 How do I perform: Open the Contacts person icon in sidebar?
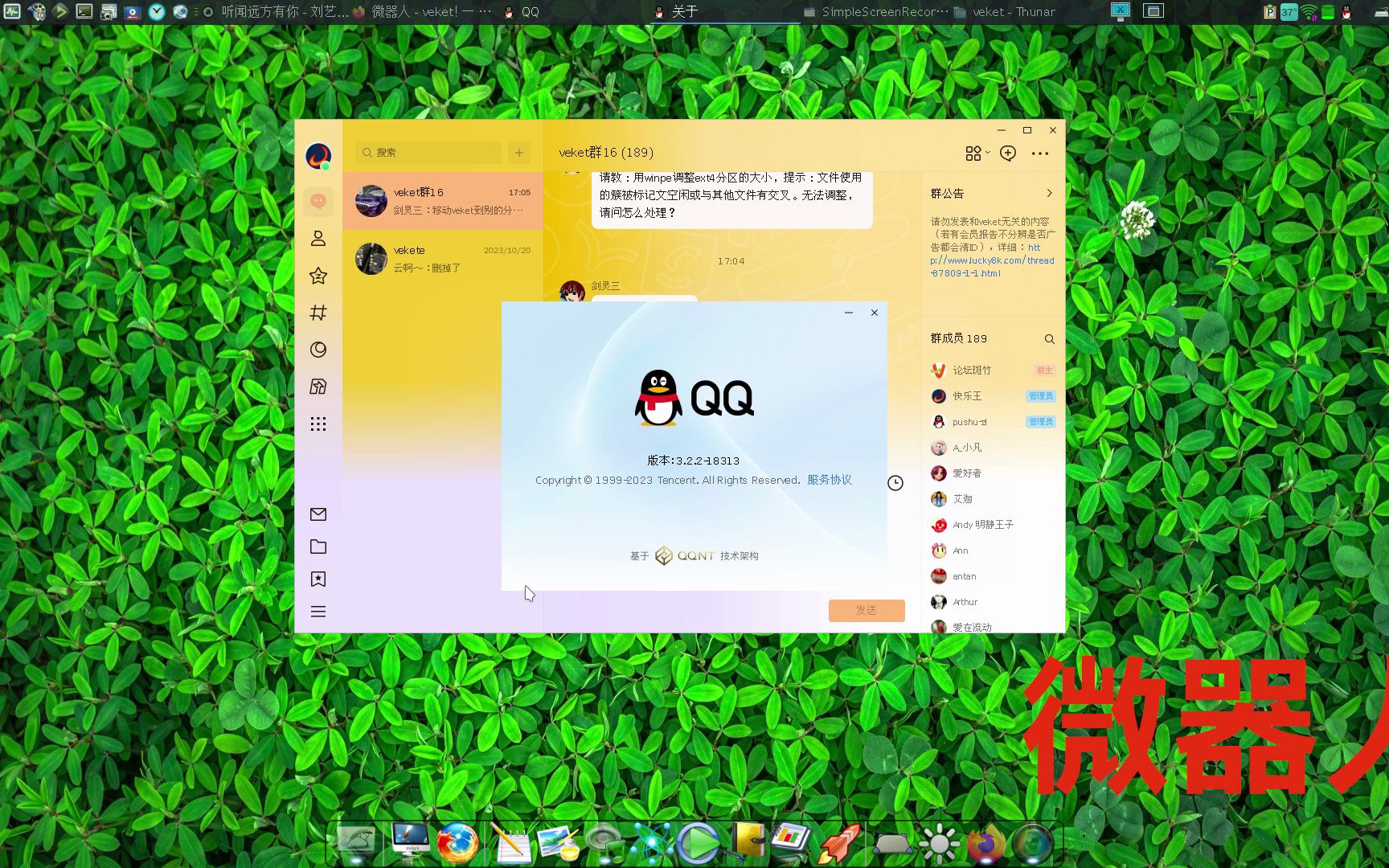[318, 239]
